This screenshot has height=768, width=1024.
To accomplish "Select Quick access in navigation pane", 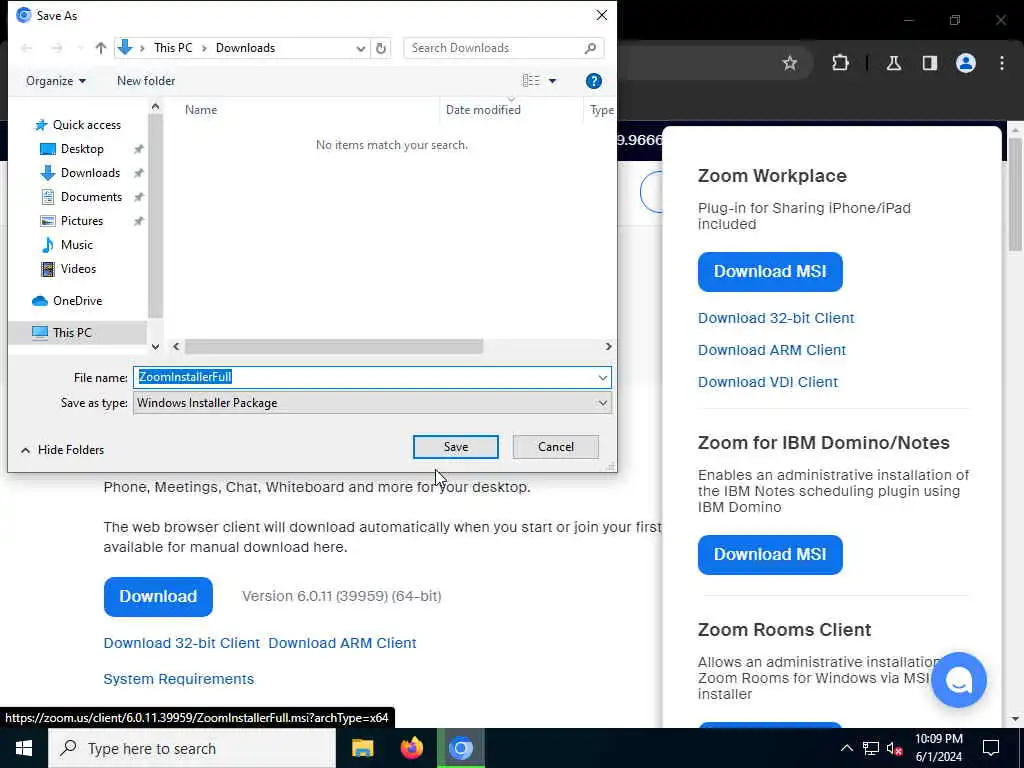I will coord(86,125).
